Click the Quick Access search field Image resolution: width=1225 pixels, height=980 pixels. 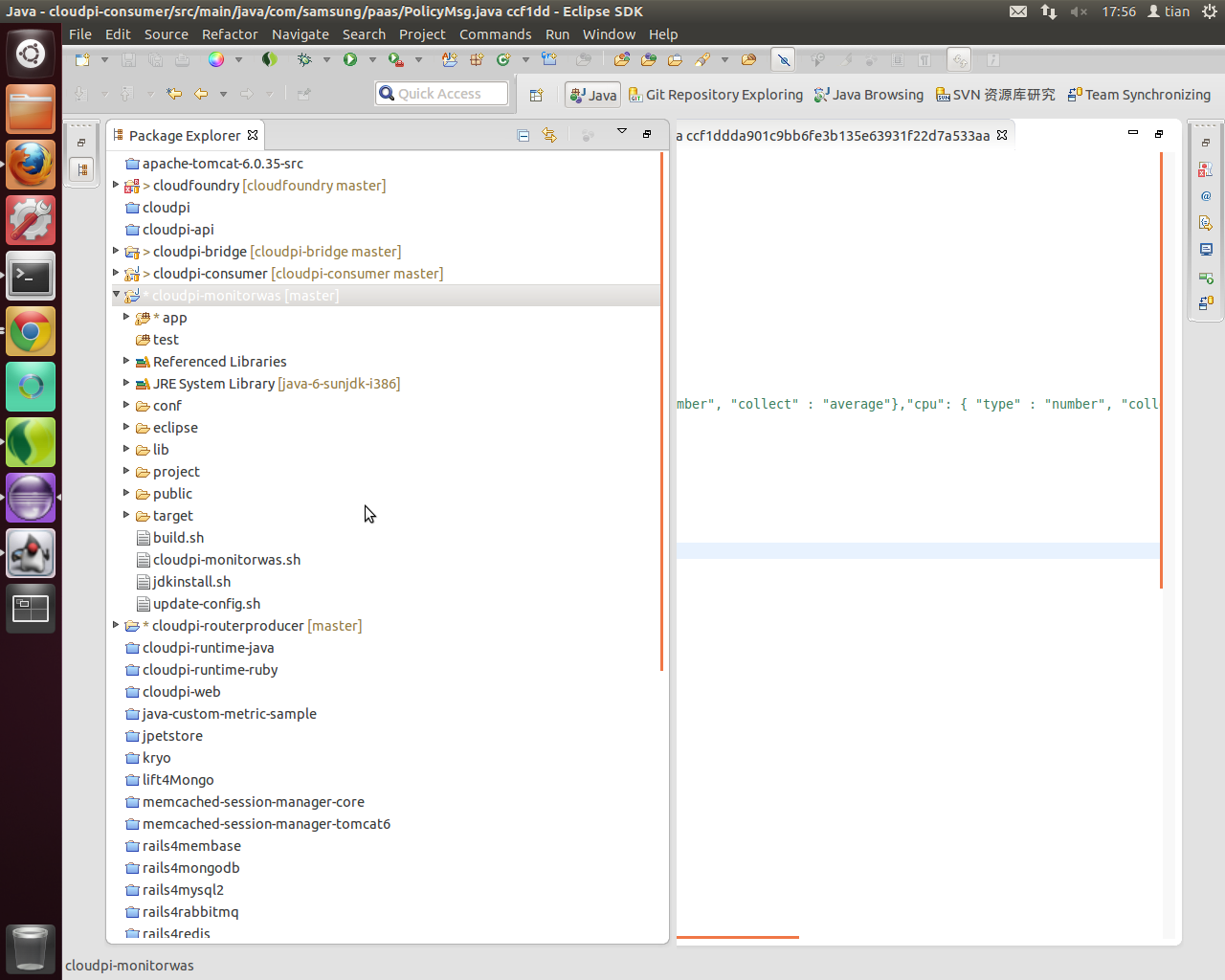(441, 94)
